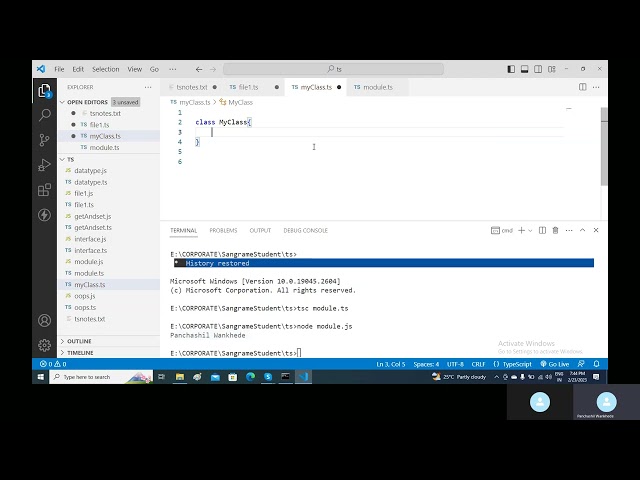Show more menus with the ellipsis
This screenshot has width=640, height=480.
(x=173, y=69)
